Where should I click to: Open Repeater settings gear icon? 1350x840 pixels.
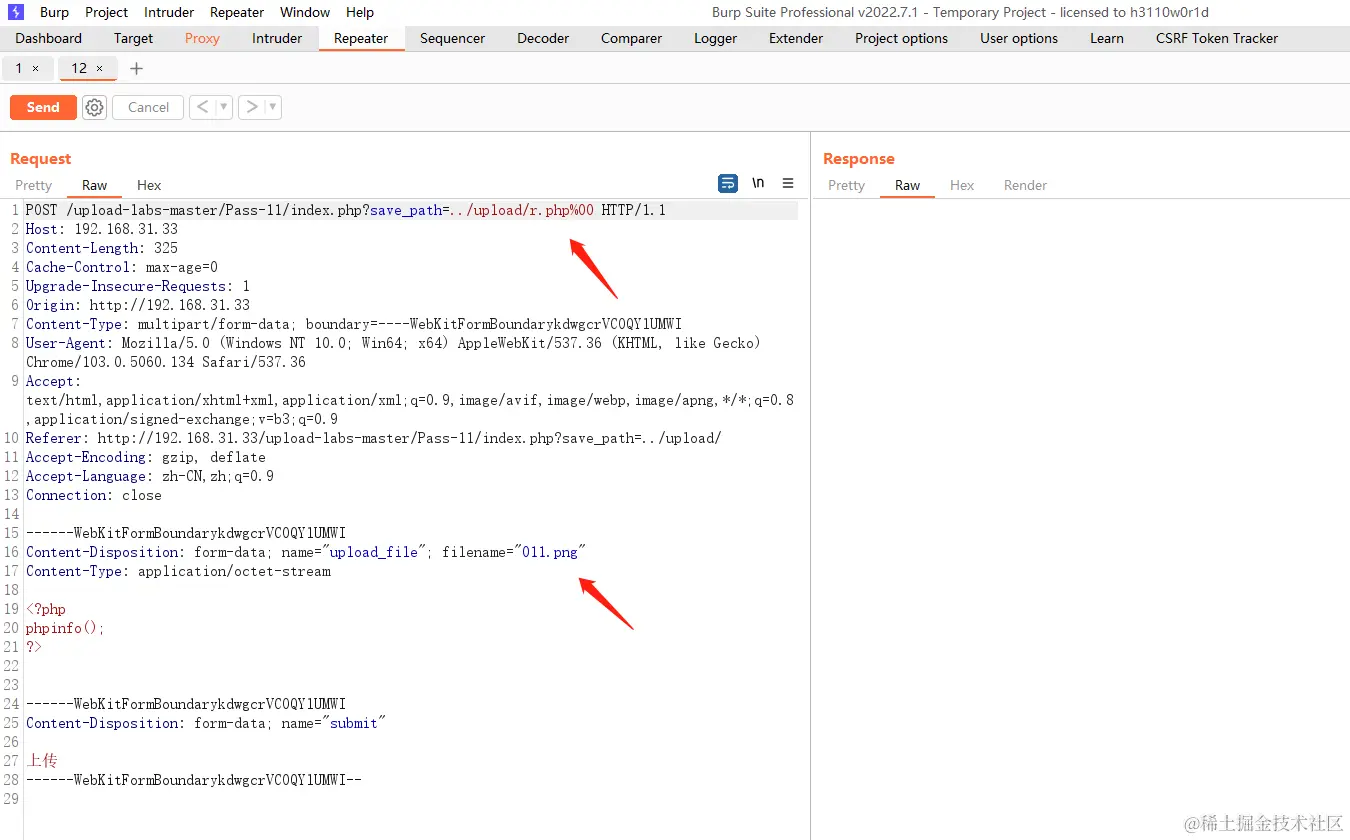click(x=94, y=107)
